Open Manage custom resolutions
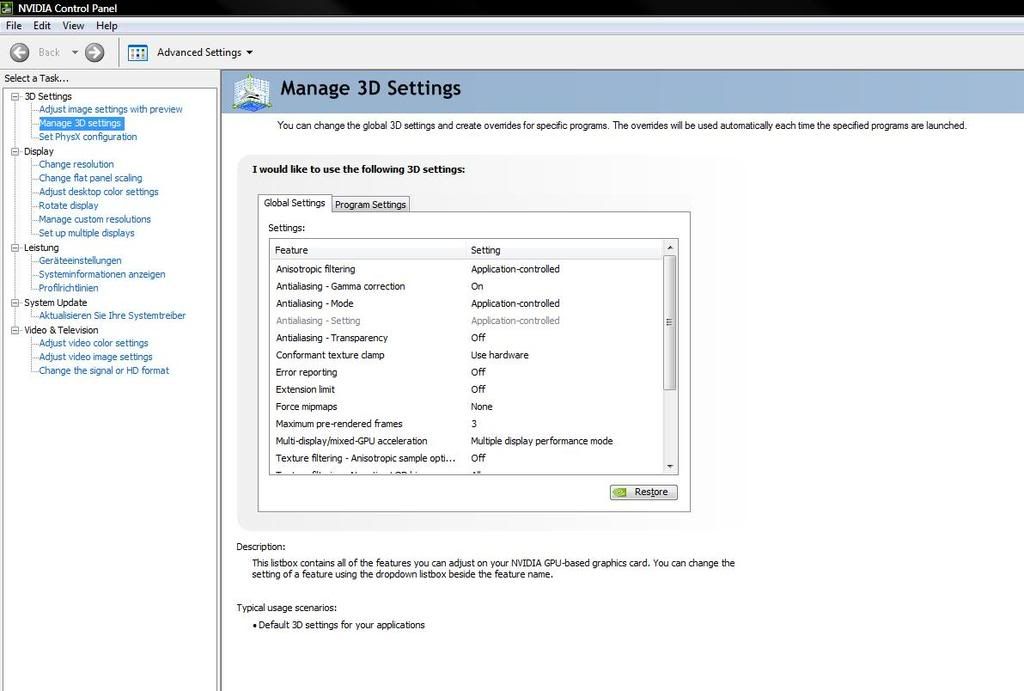1024x691 pixels. (95, 219)
